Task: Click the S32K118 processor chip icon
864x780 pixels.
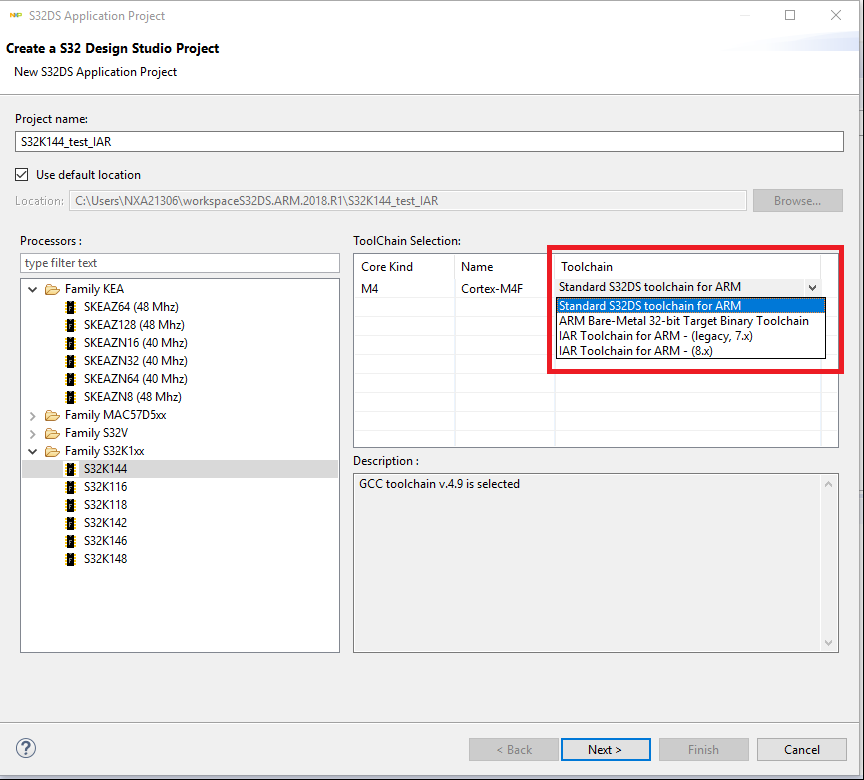Action: pyautogui.click(x=70, y=505)
